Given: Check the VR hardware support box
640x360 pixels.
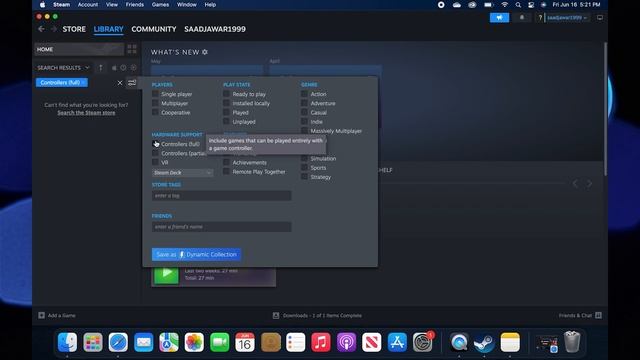Looking at the screenshot, I should pyautogui.click(x=155, y=162).
